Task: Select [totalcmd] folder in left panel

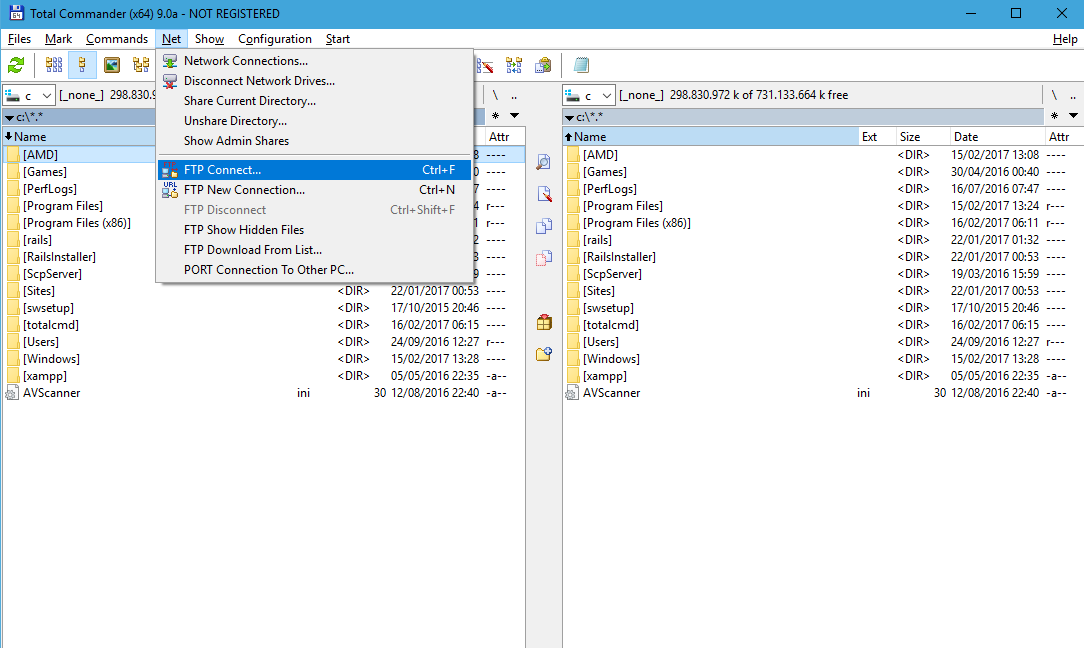Action: click(x=50, y=325)
